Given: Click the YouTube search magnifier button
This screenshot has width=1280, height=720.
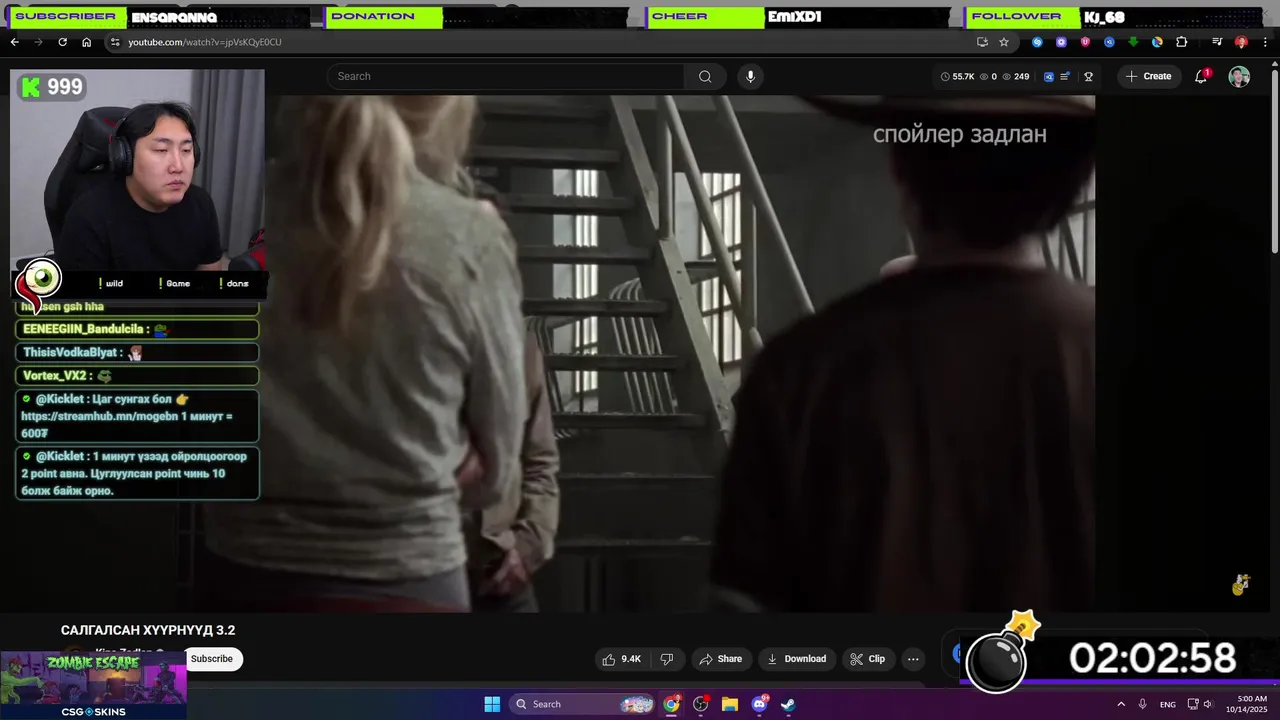Looking at the screenshot, I should pos(705,76).
